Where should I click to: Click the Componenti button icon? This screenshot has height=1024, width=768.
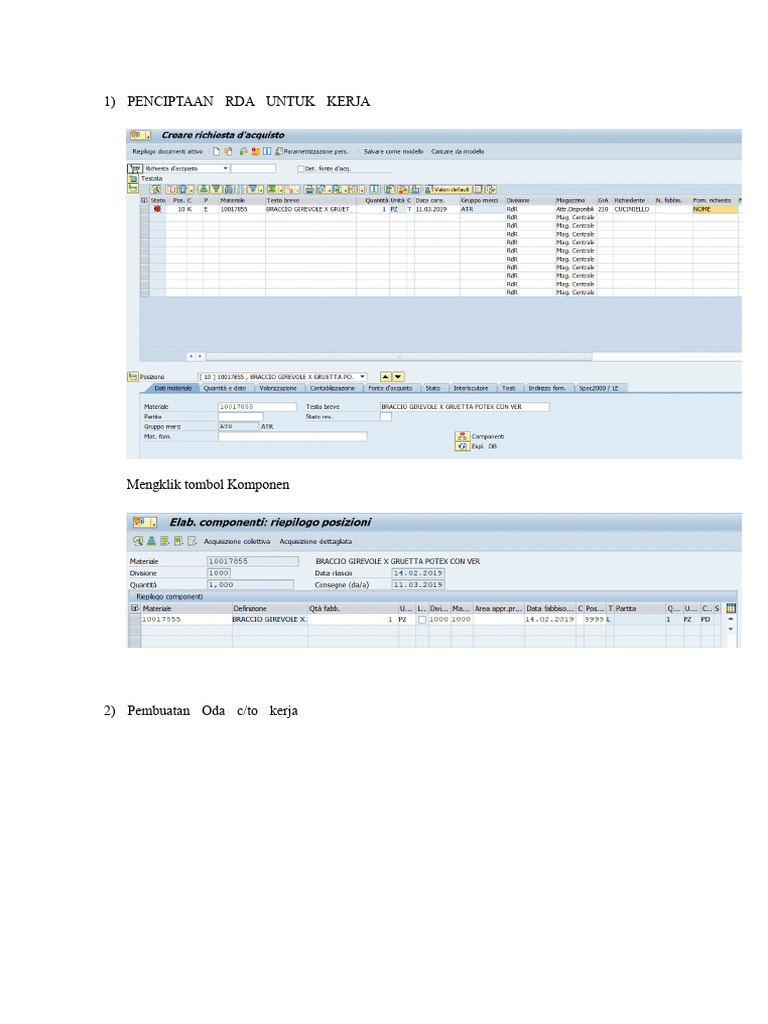click(x=462, y=436)
